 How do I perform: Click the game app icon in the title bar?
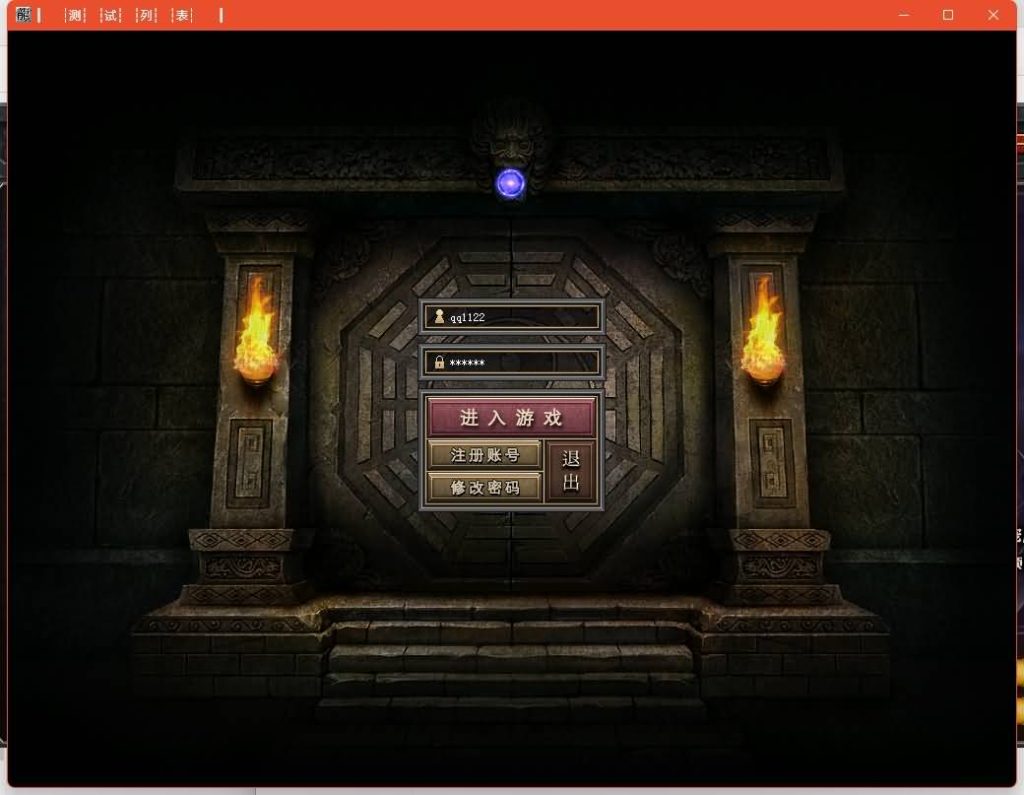click(x=24, y=15)
